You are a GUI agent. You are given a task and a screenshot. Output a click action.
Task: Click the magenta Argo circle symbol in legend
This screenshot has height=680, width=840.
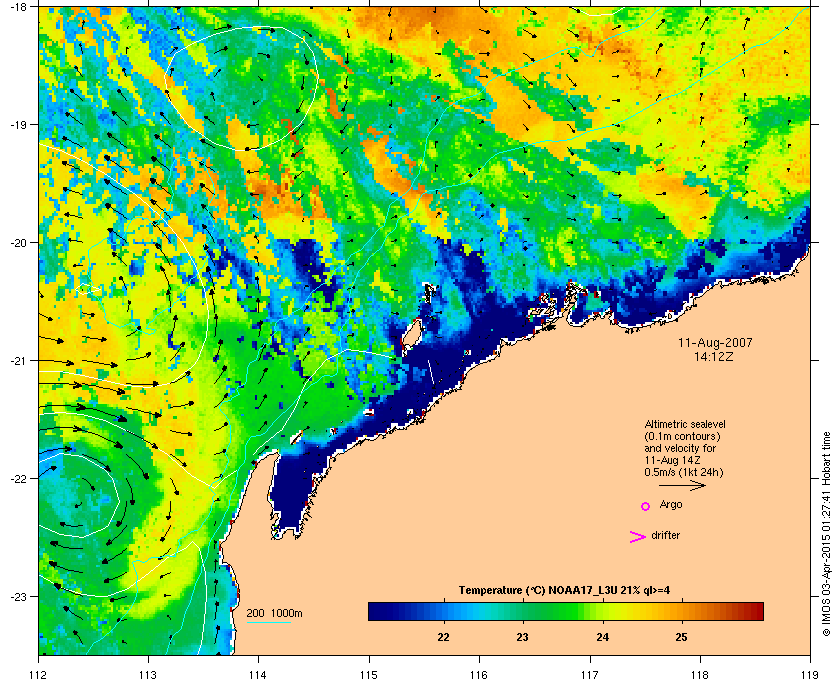[x=646, y=506]
